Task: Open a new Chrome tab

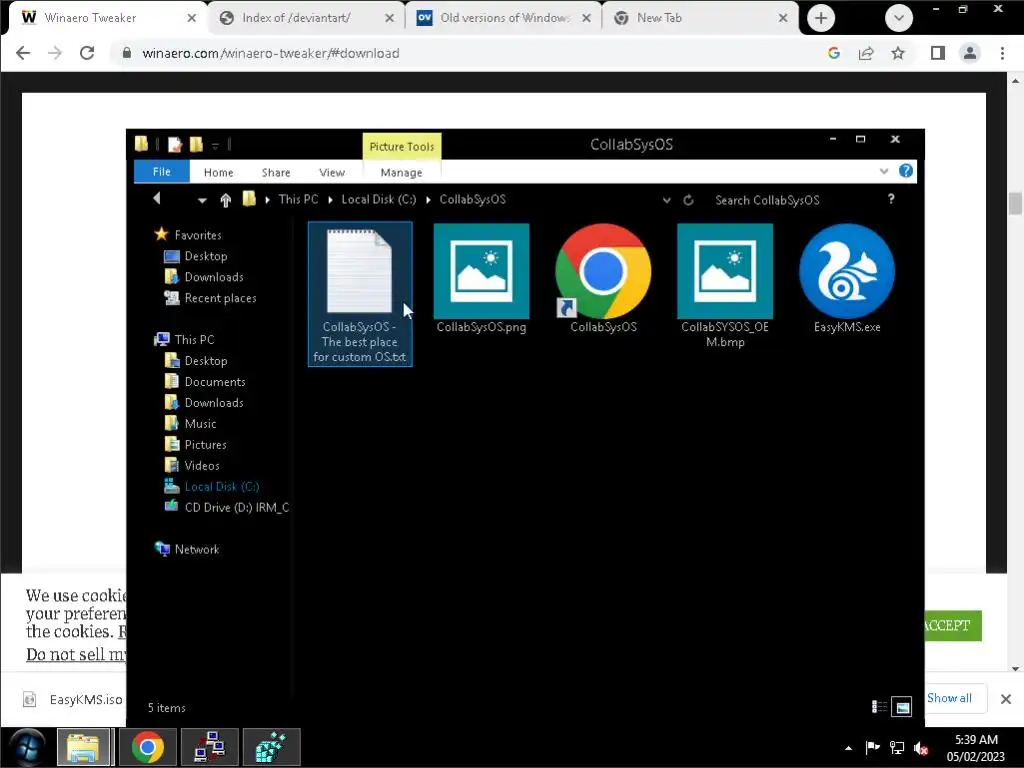Action: coord(821,18)
